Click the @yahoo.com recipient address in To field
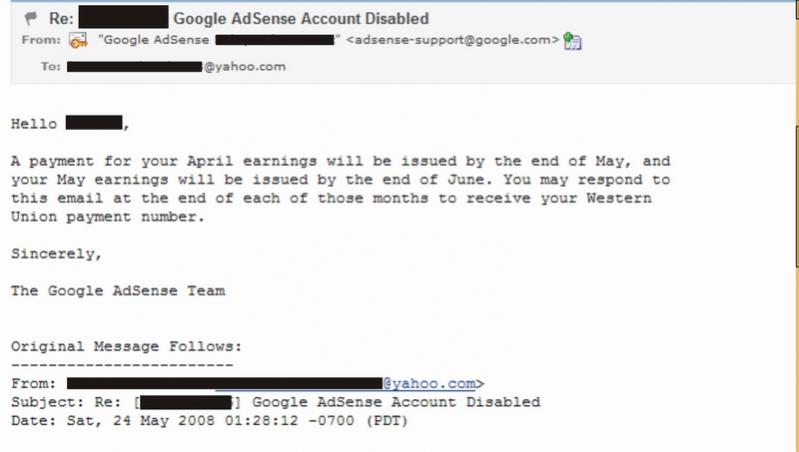The height and width of the screenshot is (452, 799). coord(245,66)
